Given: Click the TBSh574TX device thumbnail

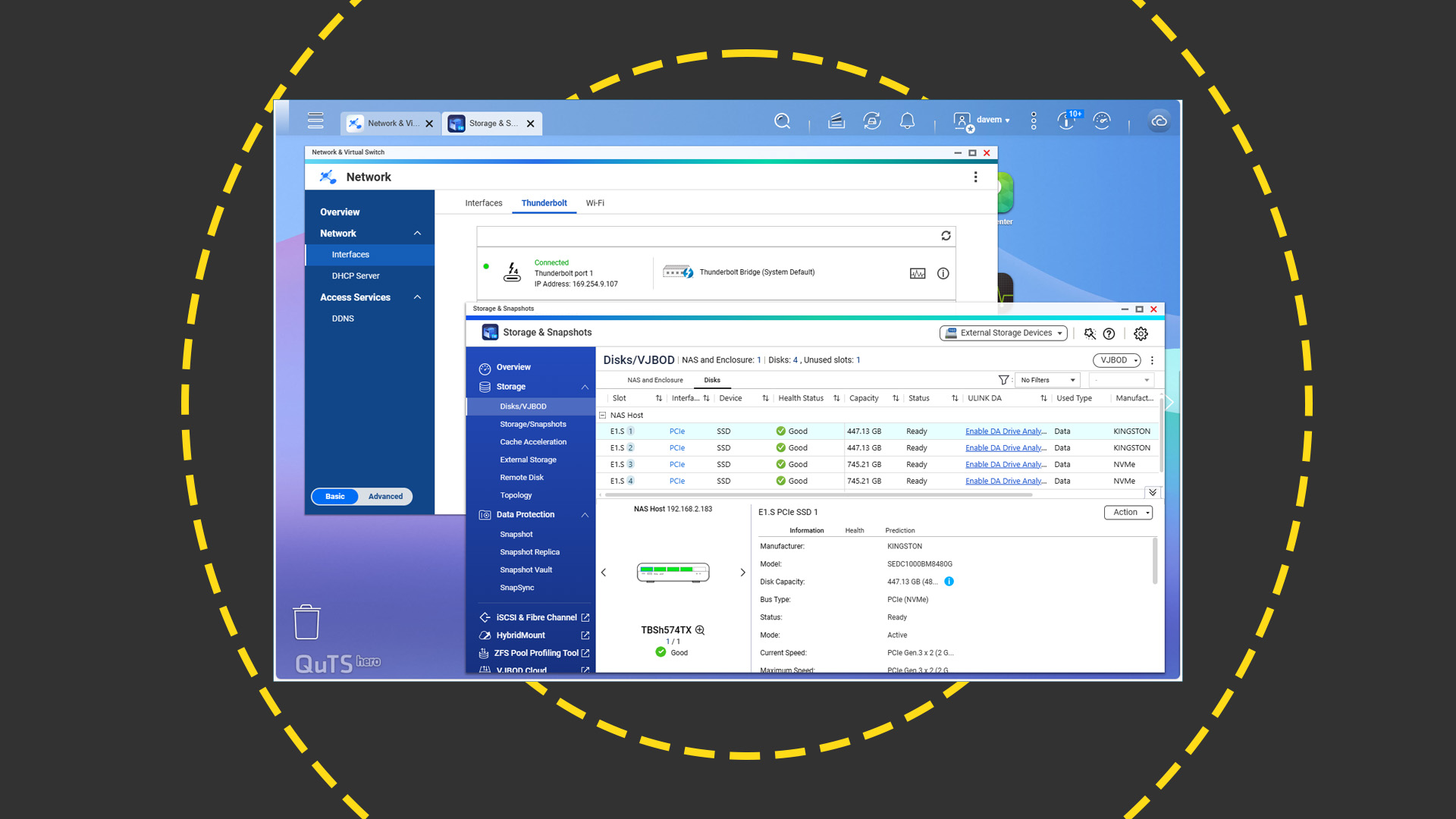Looking at the screenshot, I should click(673, 573).
